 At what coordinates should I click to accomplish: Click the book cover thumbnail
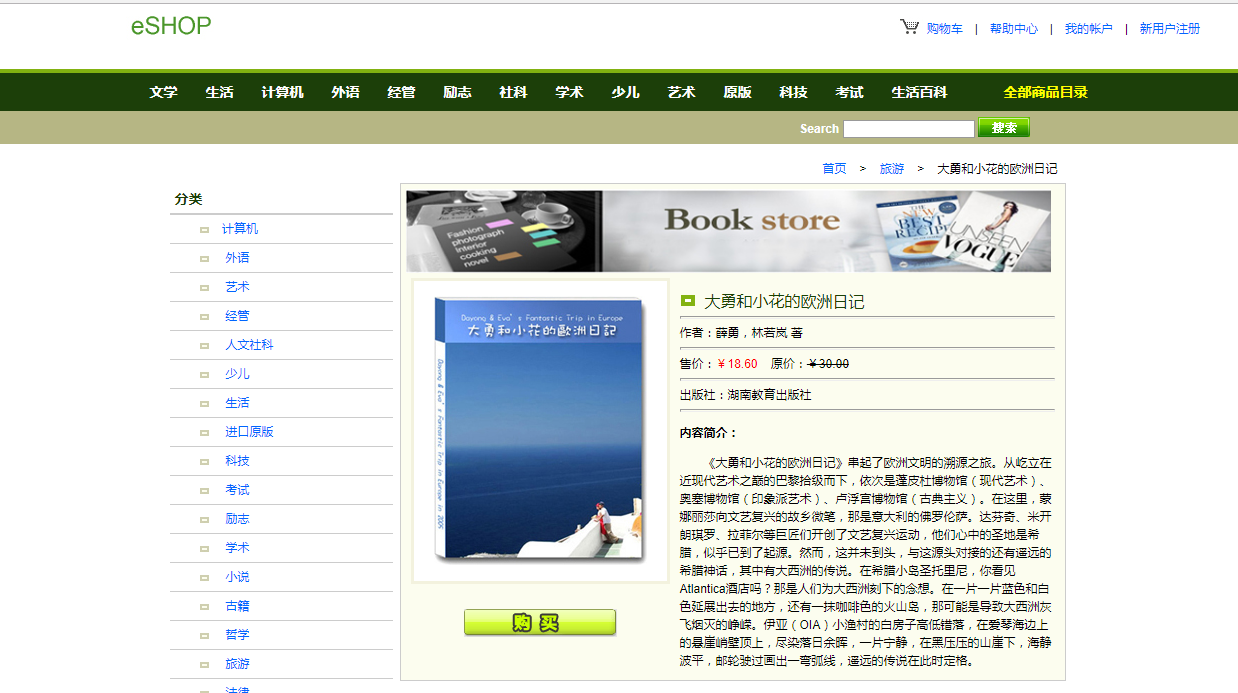[x=540, y=431]
